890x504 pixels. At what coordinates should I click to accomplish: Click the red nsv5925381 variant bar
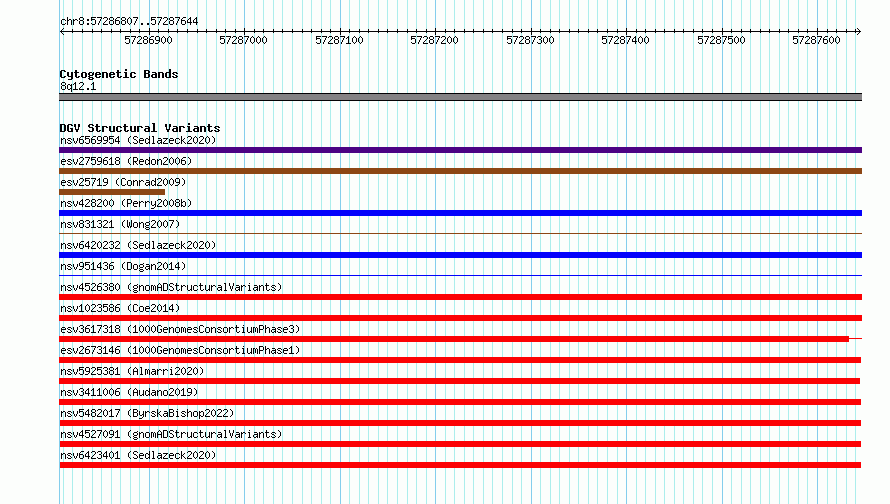coord(459,381)
